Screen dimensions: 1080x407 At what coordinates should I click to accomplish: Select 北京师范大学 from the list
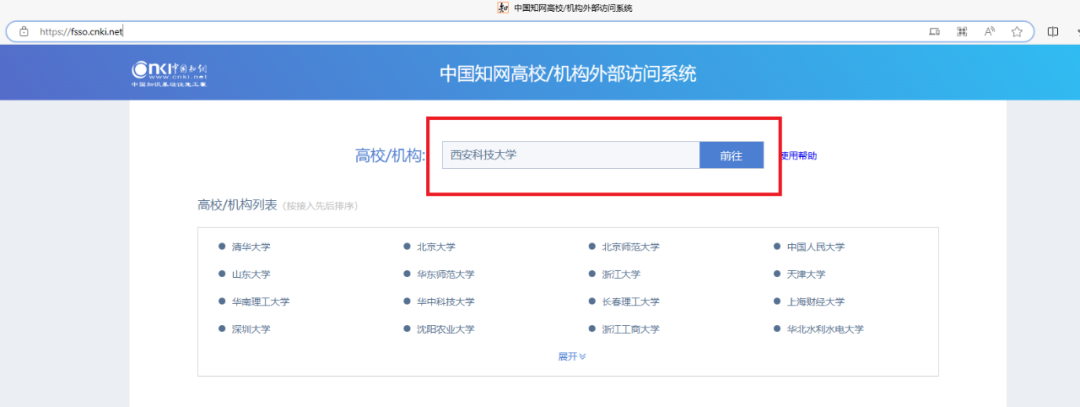click(631, 247)
